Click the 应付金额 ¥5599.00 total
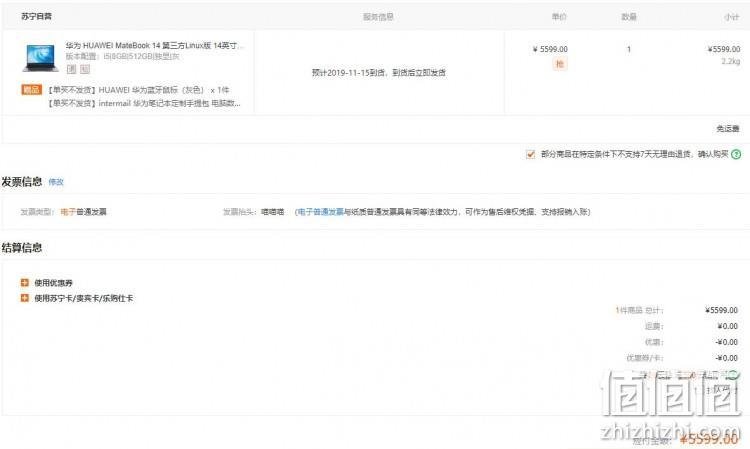750x449 pixels. point(684,439)
